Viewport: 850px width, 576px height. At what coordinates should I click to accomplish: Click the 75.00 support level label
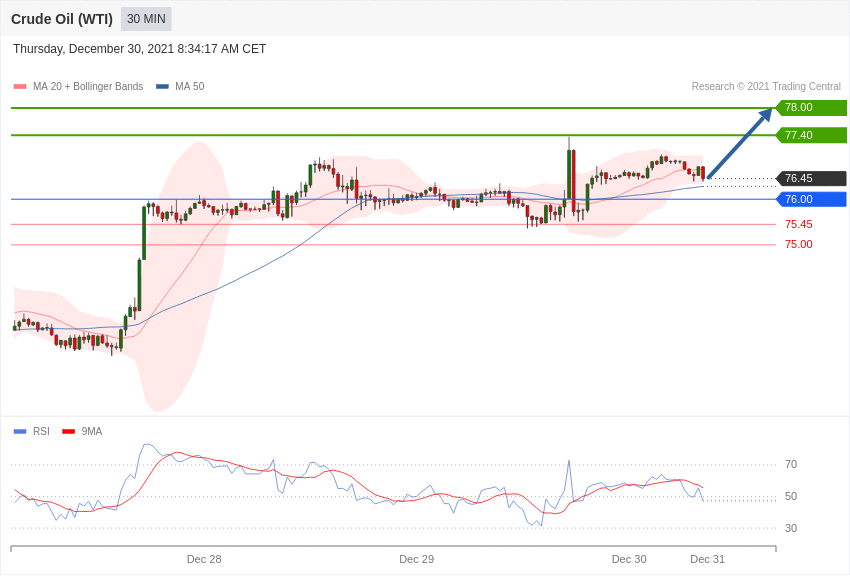799,244
